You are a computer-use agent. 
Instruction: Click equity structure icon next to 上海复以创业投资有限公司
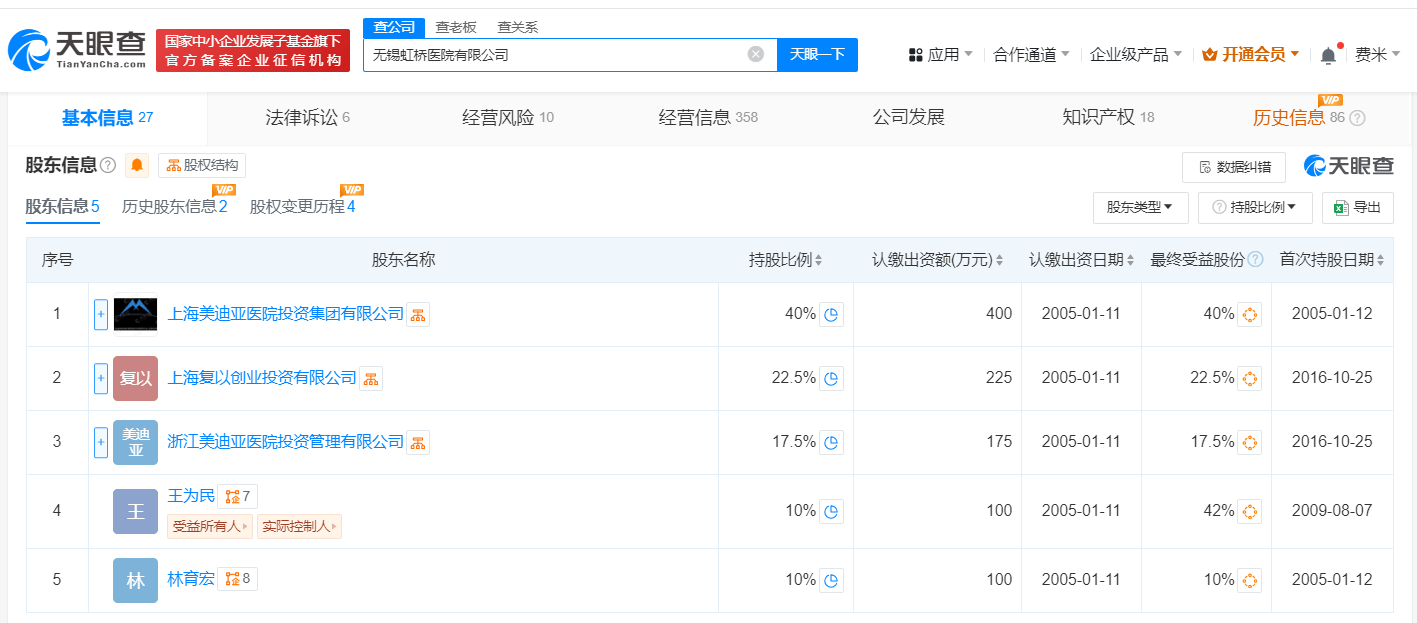pyautogui.click(x=371, y=379)
